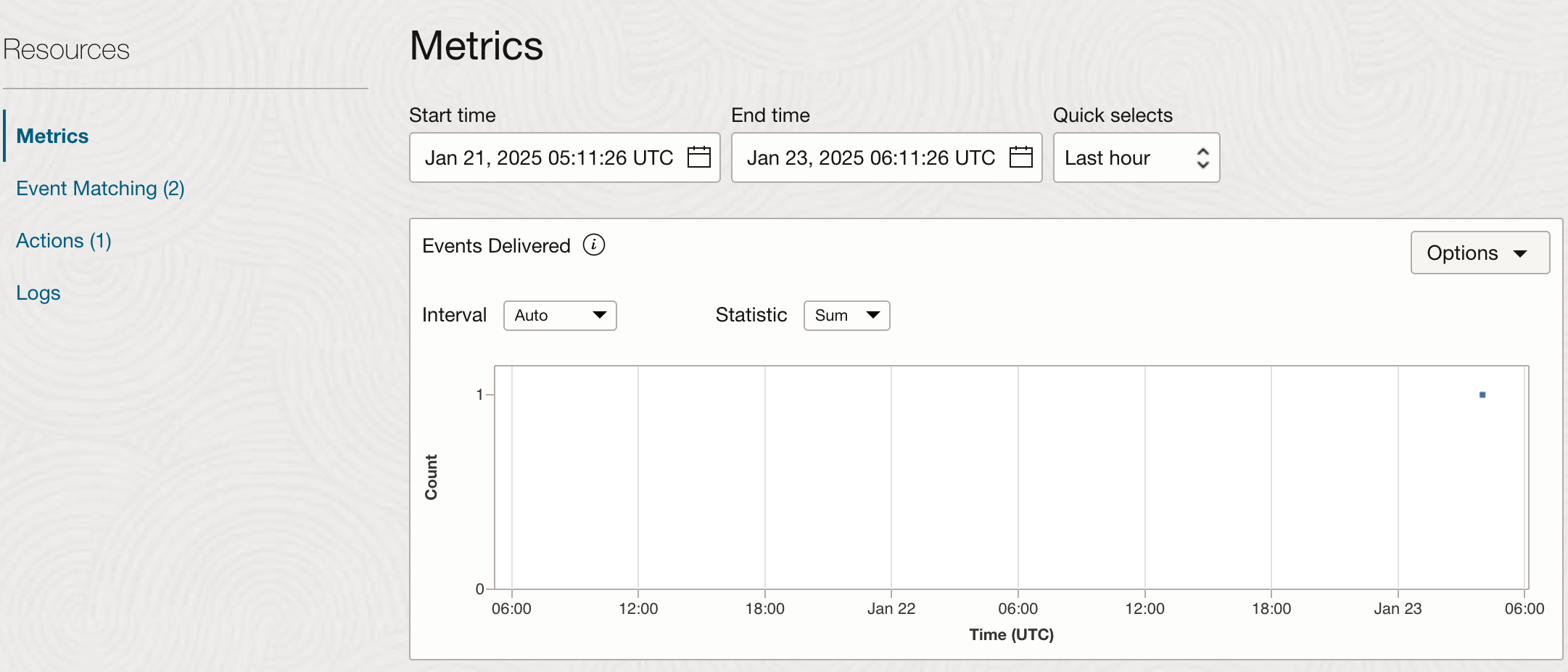This screenshot has width=1568, height=672.
Task: Click the Events Delivered chart title
Action: pos(496,246)
